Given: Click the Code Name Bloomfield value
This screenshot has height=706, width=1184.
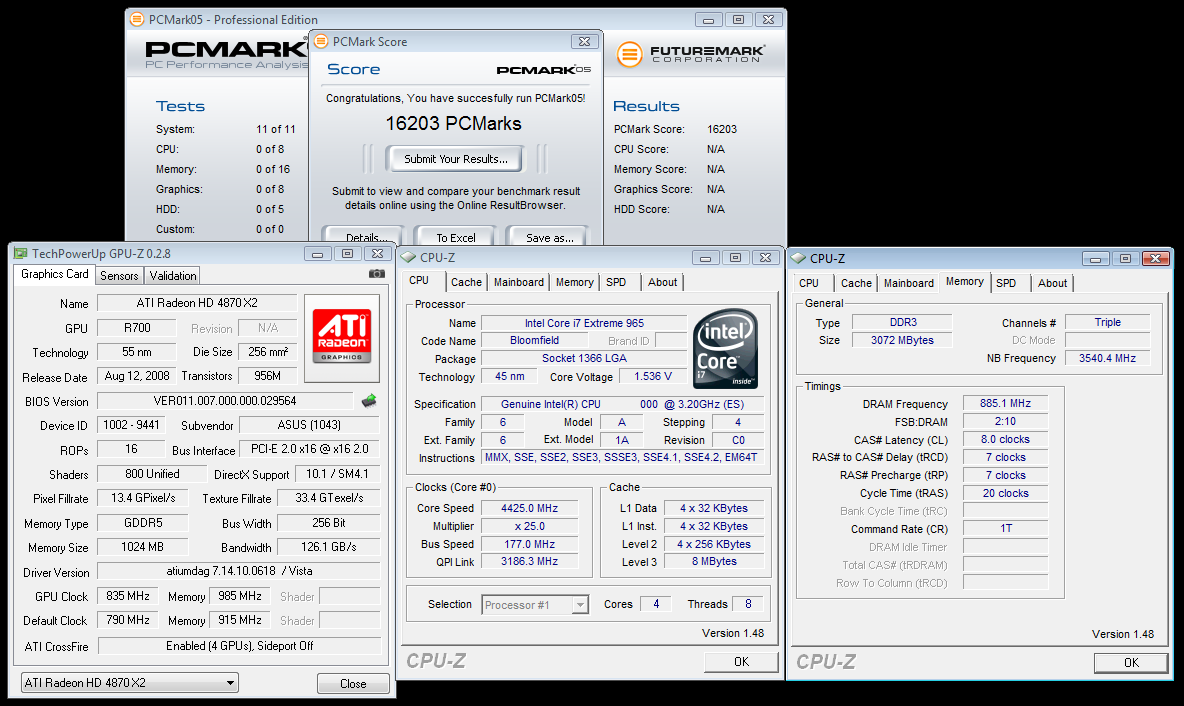Looking at the screenshot, I should click(x=535, y=341).
